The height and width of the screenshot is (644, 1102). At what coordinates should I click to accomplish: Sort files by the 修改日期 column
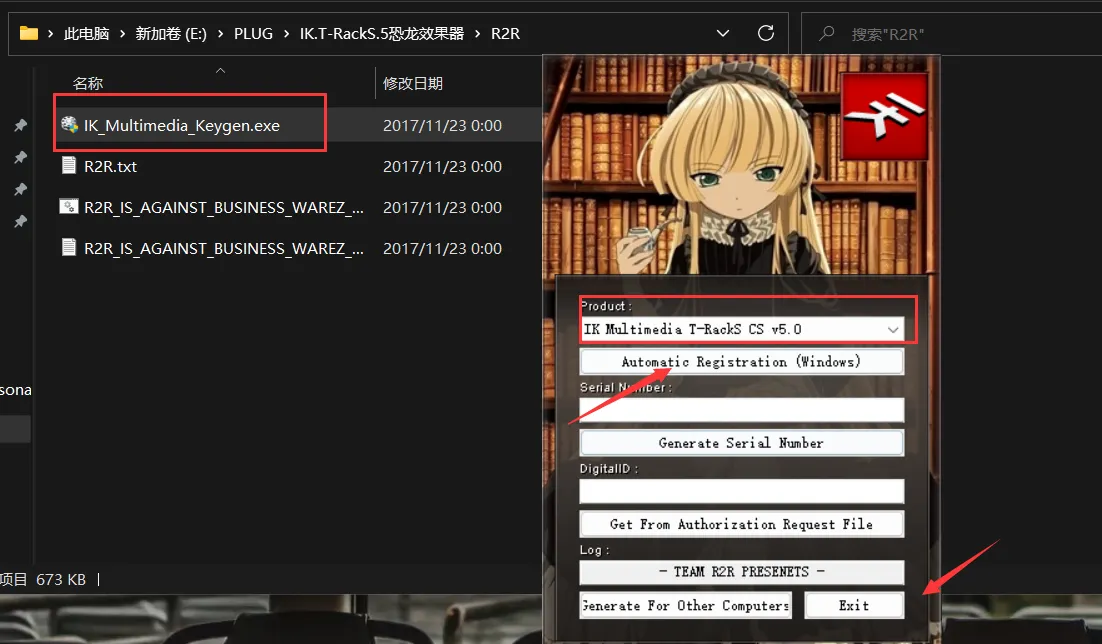pos(413,84)
